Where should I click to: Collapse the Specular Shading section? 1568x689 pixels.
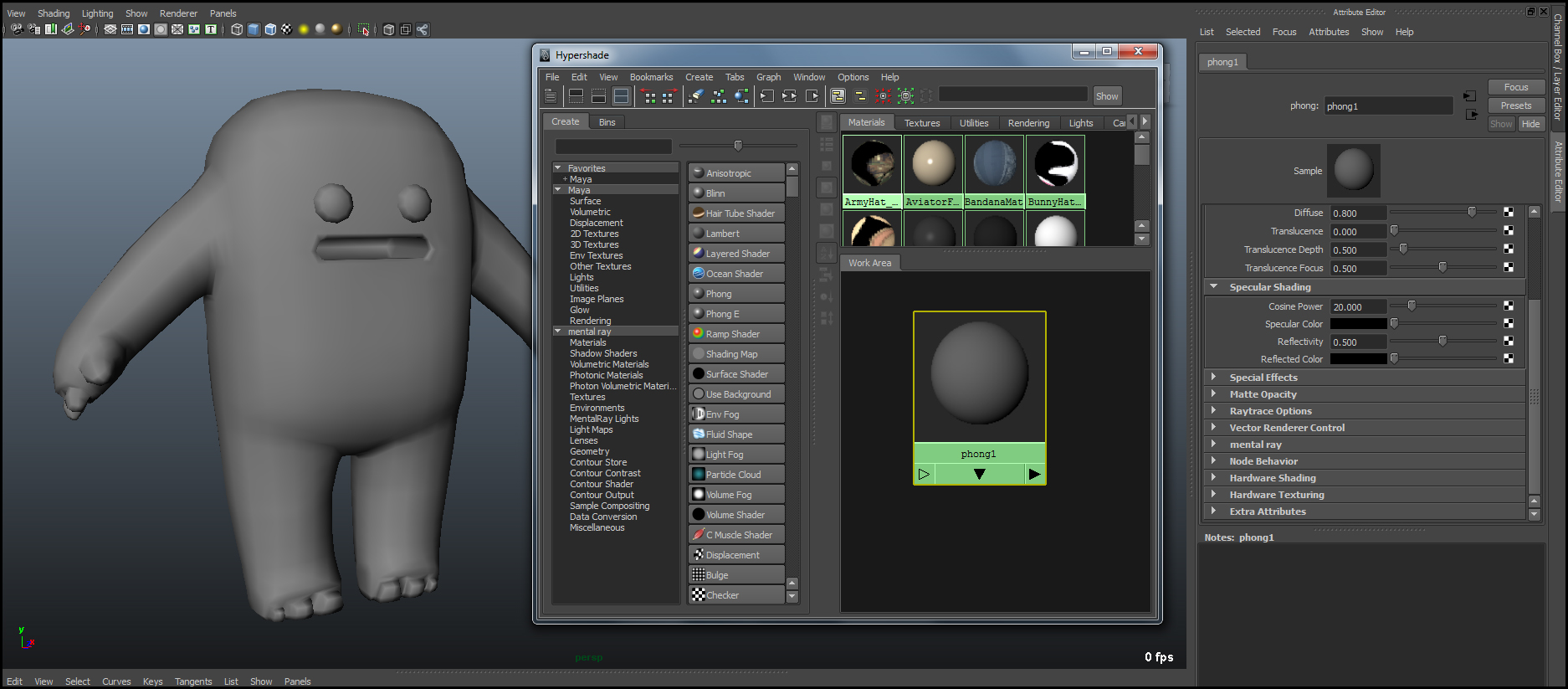(x=1213, y=287)
